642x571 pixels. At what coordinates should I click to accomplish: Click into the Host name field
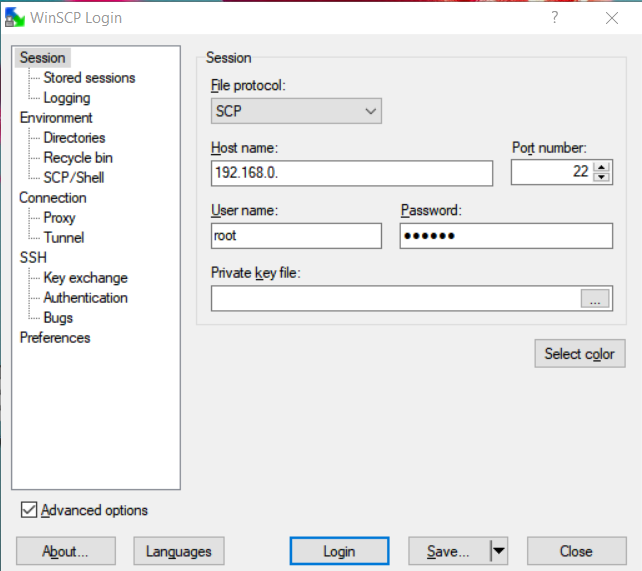click(x=352, y=173)
